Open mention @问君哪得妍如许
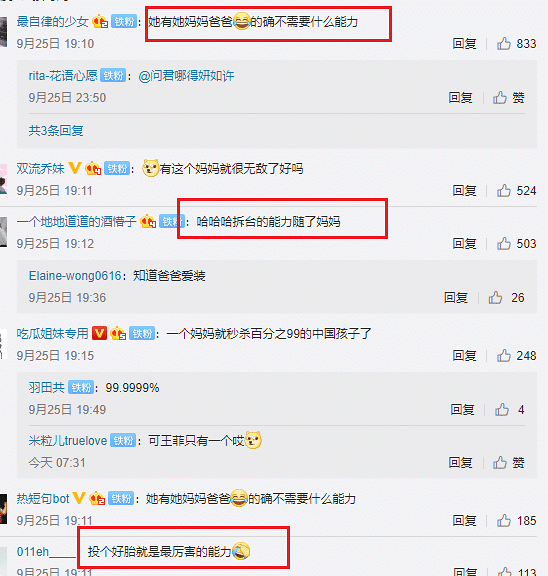 click(186, 76)
